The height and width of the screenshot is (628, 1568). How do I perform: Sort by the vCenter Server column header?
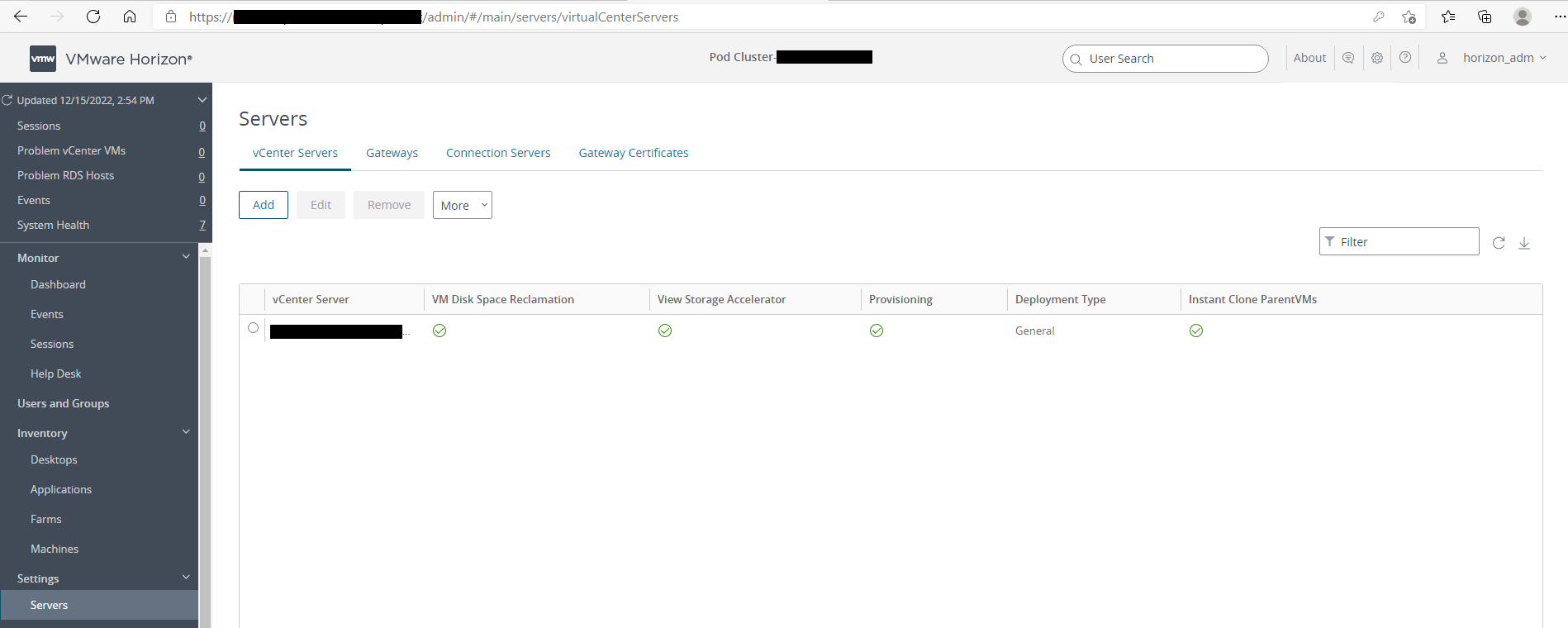click(311, 299)
